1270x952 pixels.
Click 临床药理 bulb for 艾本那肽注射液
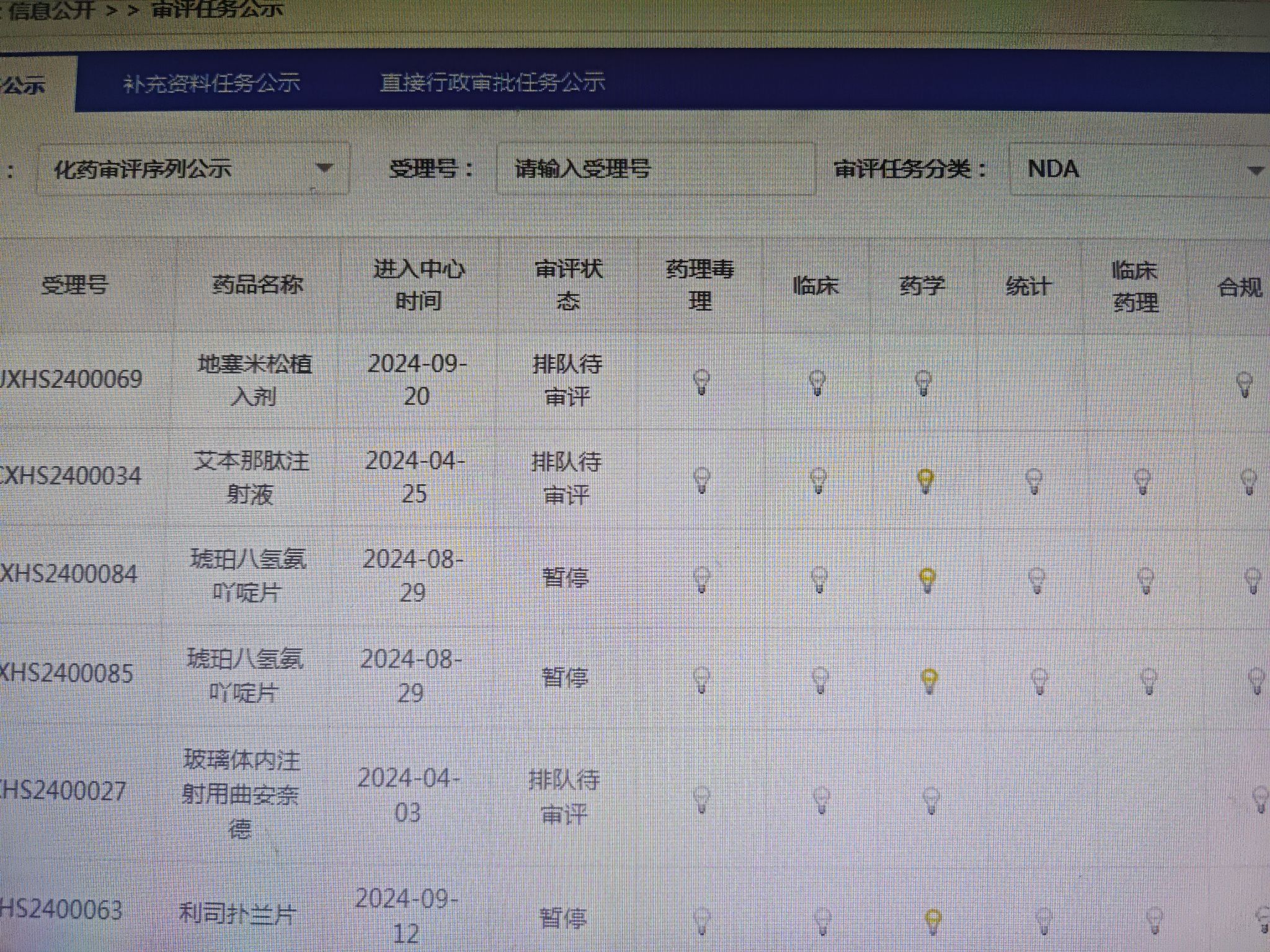pyautogui.click(x=1142, y=481)
